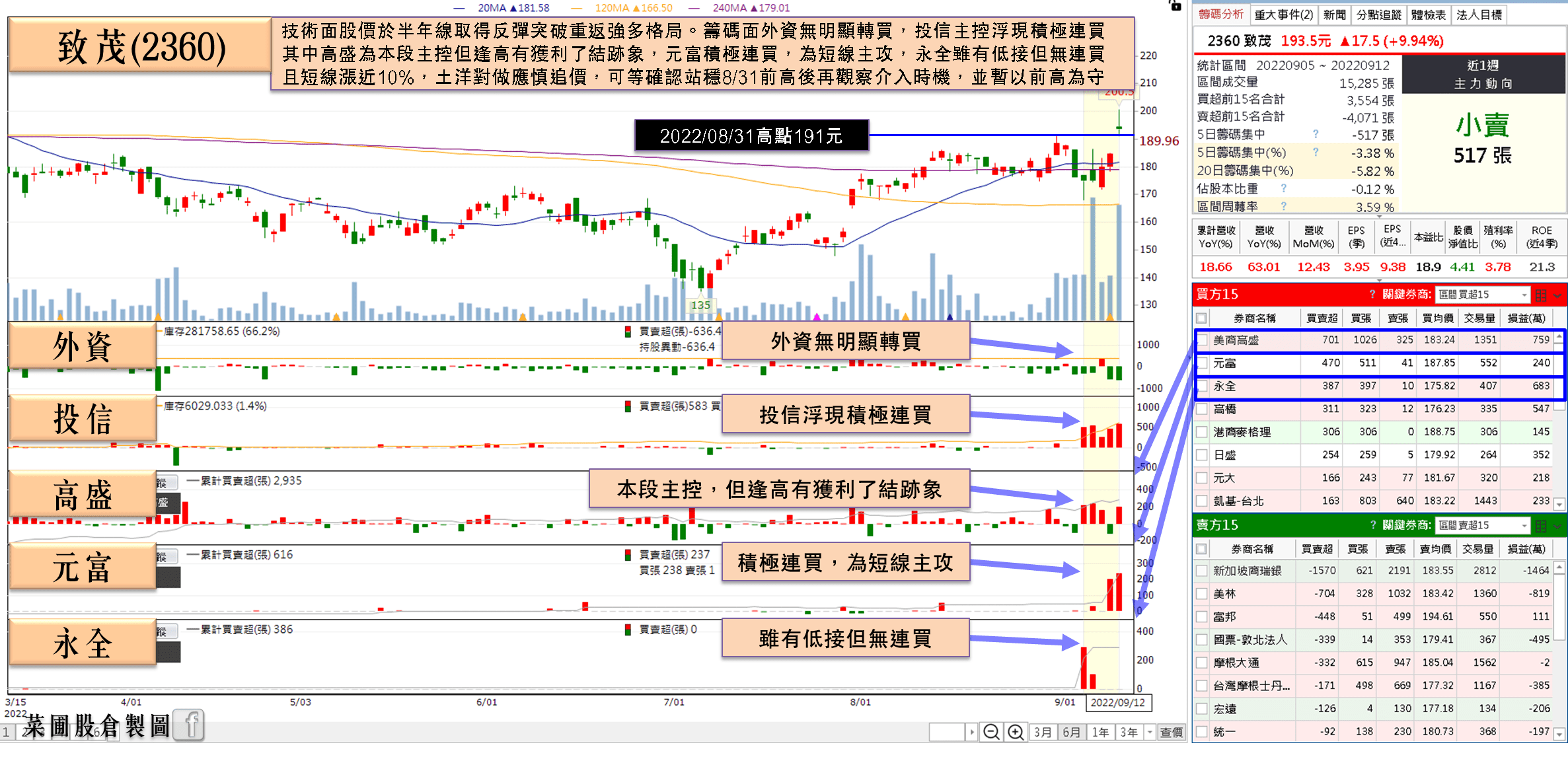Zoom out the chart with minus magnifier

[990, 732]
